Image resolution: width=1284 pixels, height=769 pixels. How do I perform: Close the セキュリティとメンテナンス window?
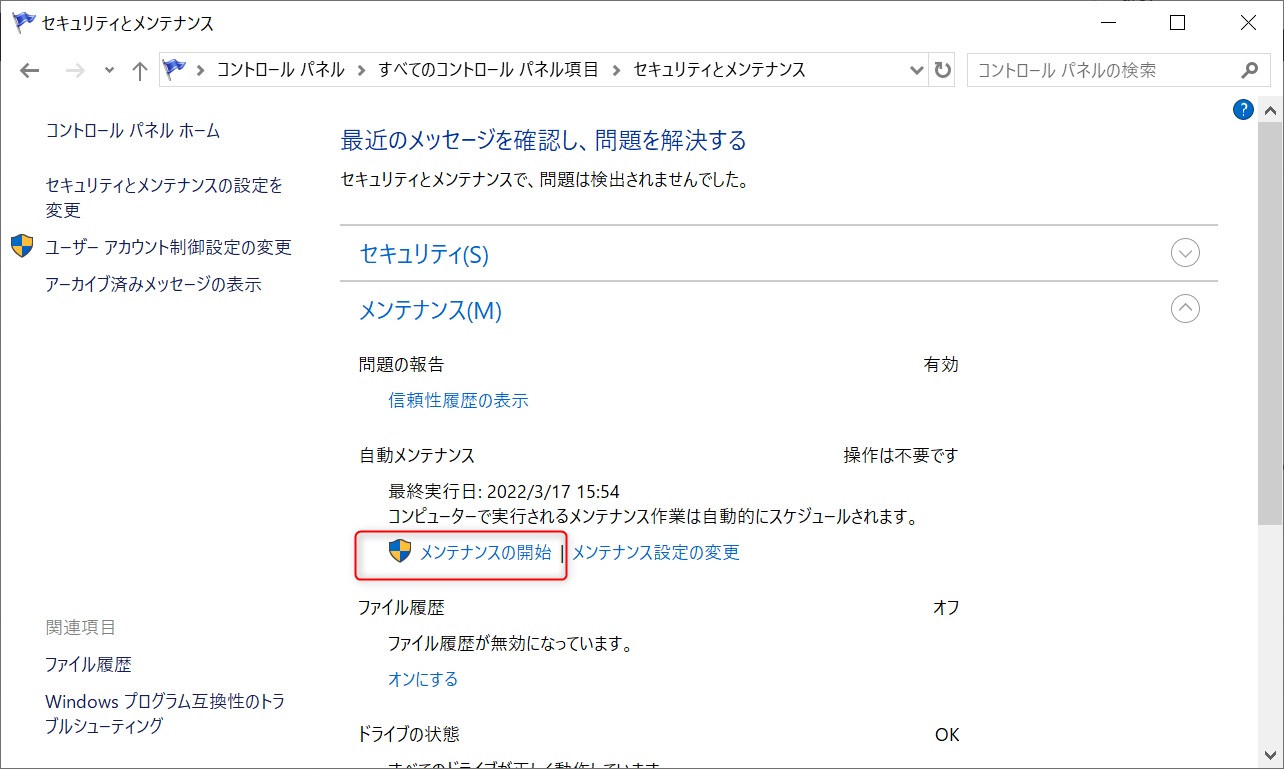coord(1247,22)
